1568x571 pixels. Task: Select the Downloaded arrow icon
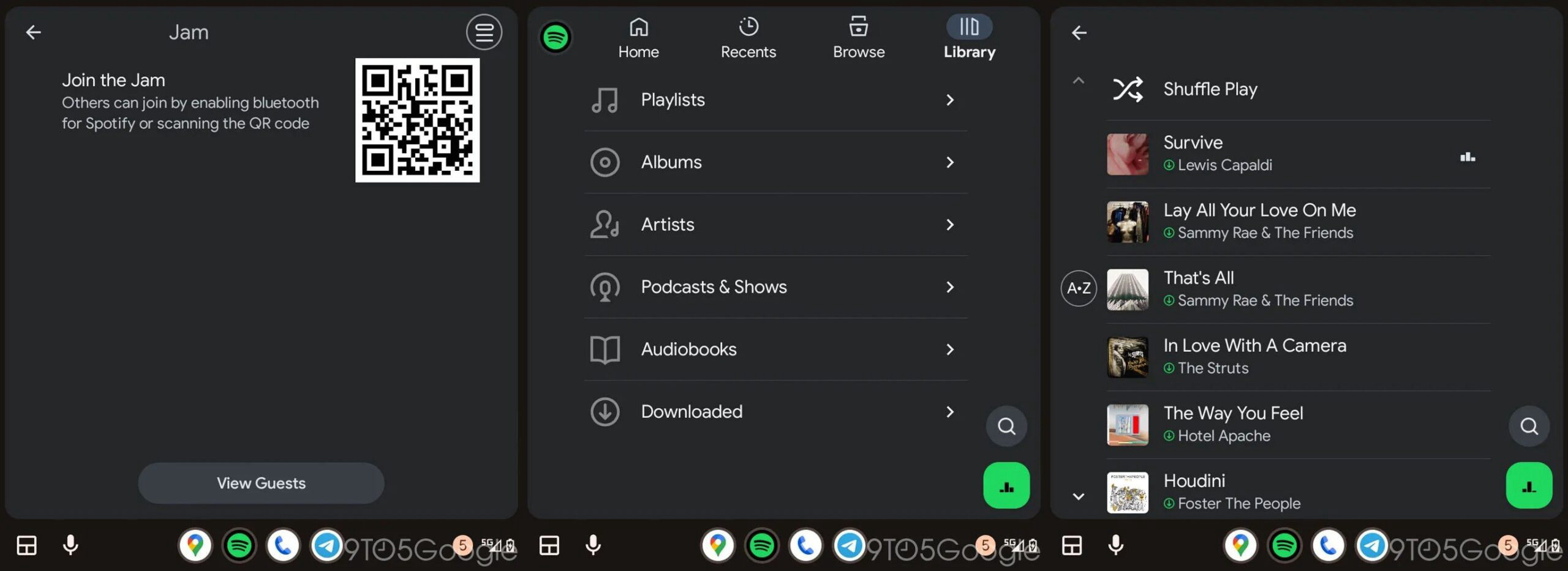coord(605,412)
